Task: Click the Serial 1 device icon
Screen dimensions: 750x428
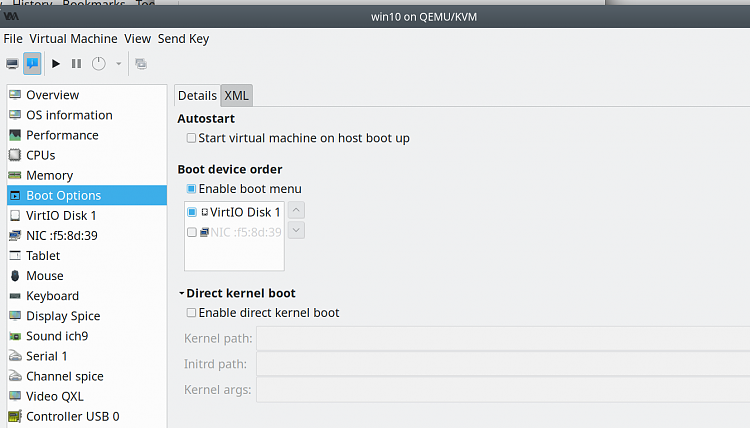Action: pyautogui.click(x=15, y=356)
